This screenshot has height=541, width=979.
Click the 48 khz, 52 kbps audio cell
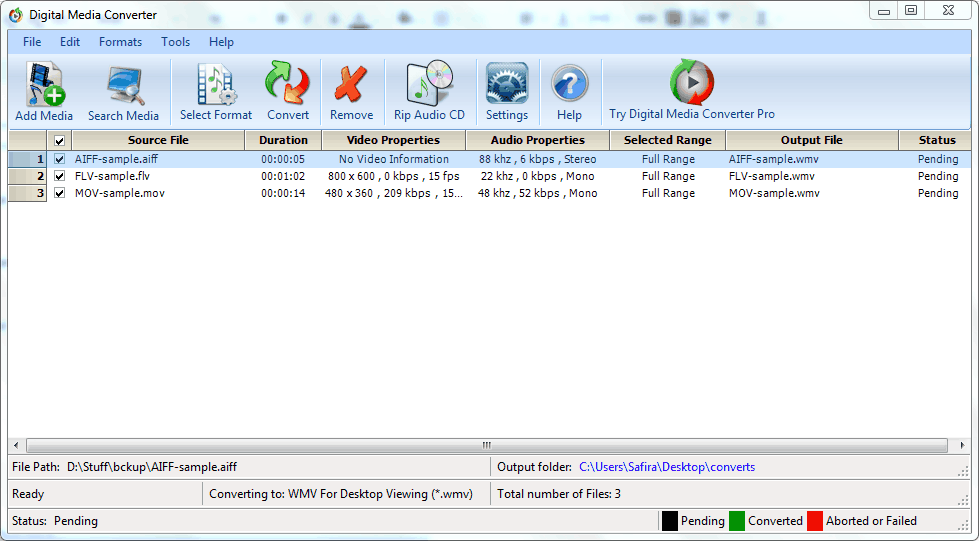(x=538, y=193)
